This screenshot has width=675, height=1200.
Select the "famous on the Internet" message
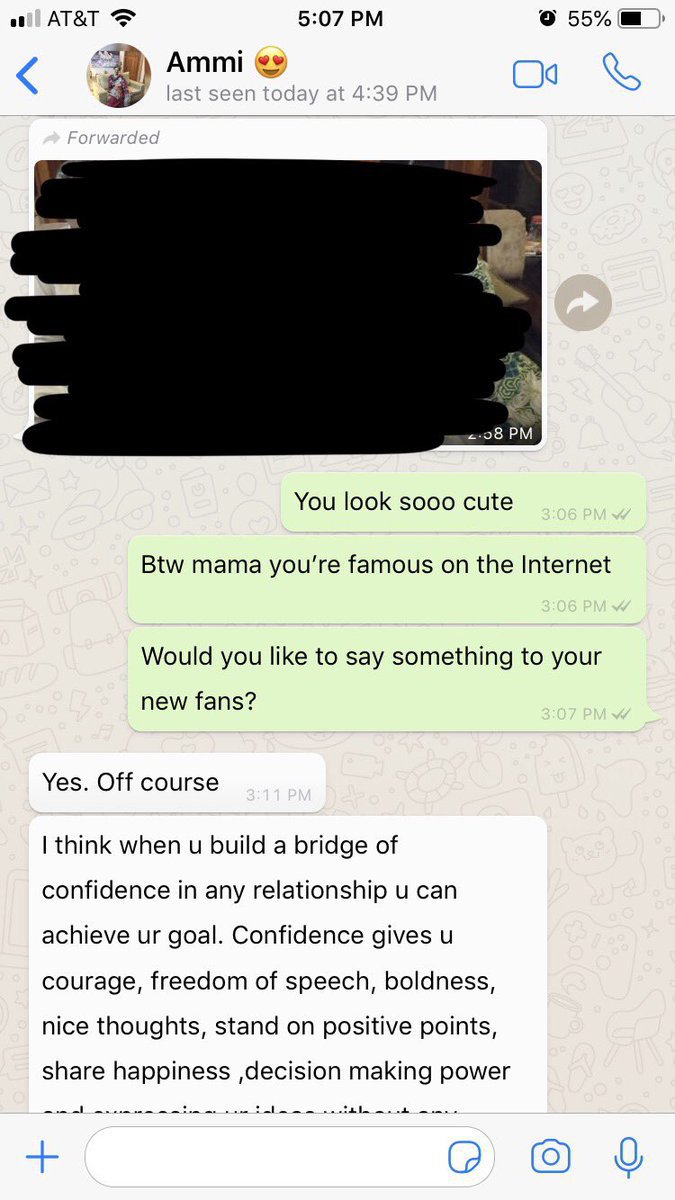[x=386, y=579]
